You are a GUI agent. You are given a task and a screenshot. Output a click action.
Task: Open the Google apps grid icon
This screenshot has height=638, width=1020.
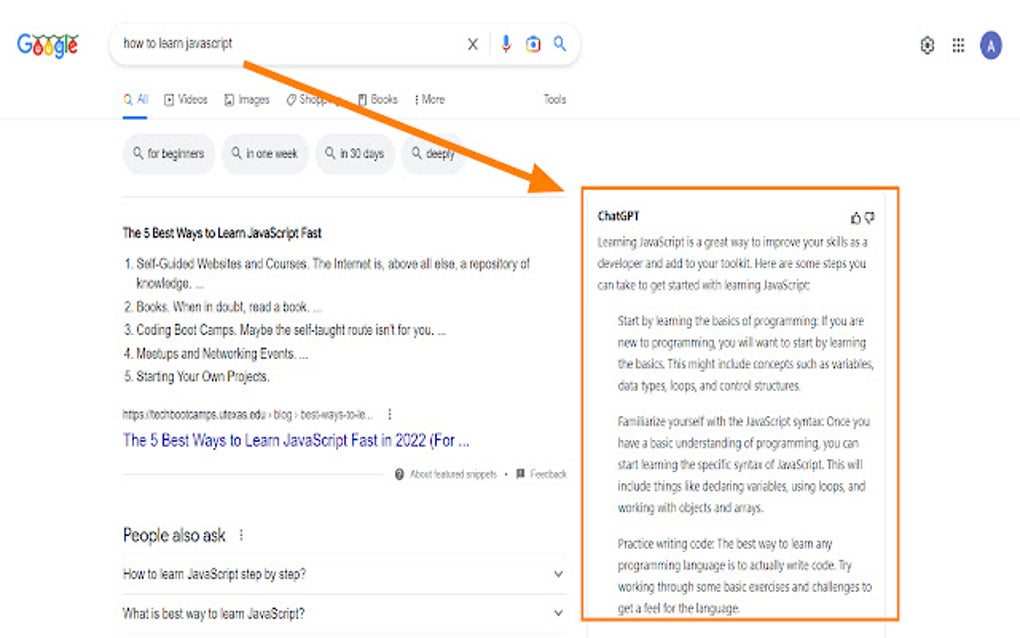[x=957, y=44]
